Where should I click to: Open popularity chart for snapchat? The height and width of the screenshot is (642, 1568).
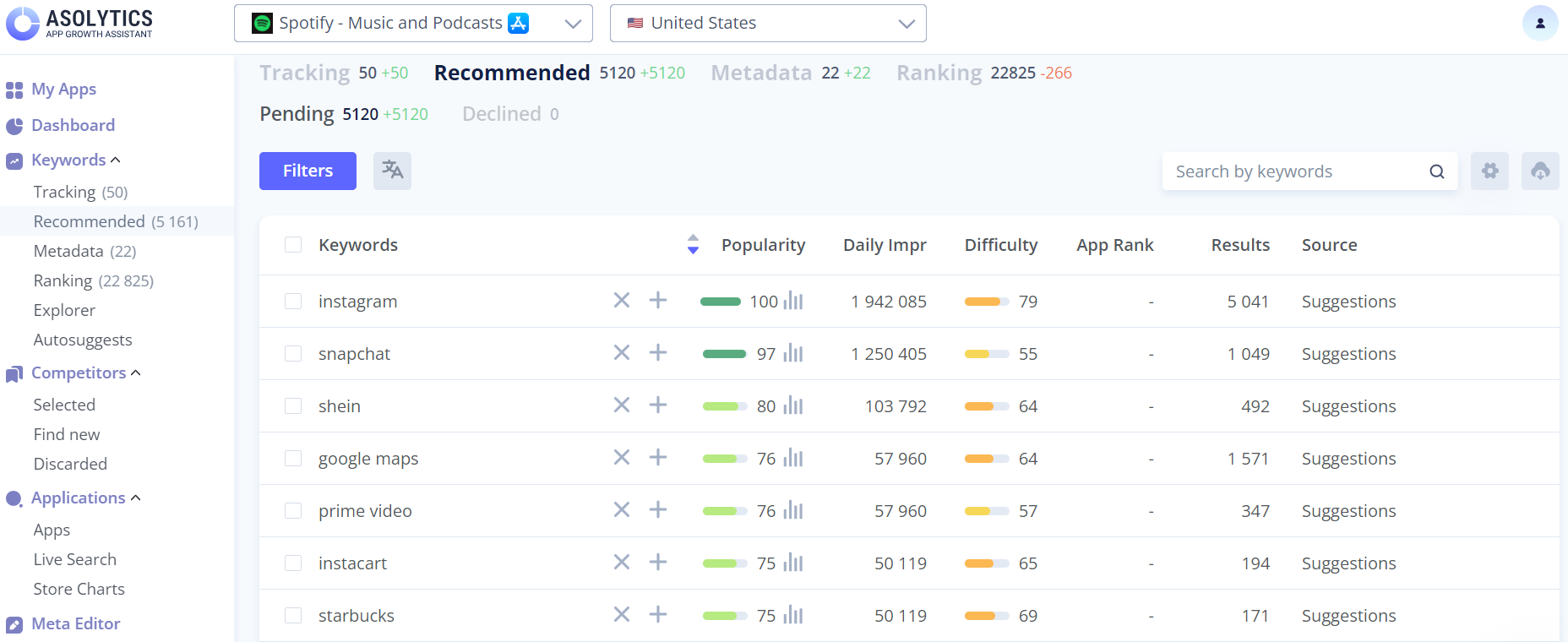pos(793,353)
